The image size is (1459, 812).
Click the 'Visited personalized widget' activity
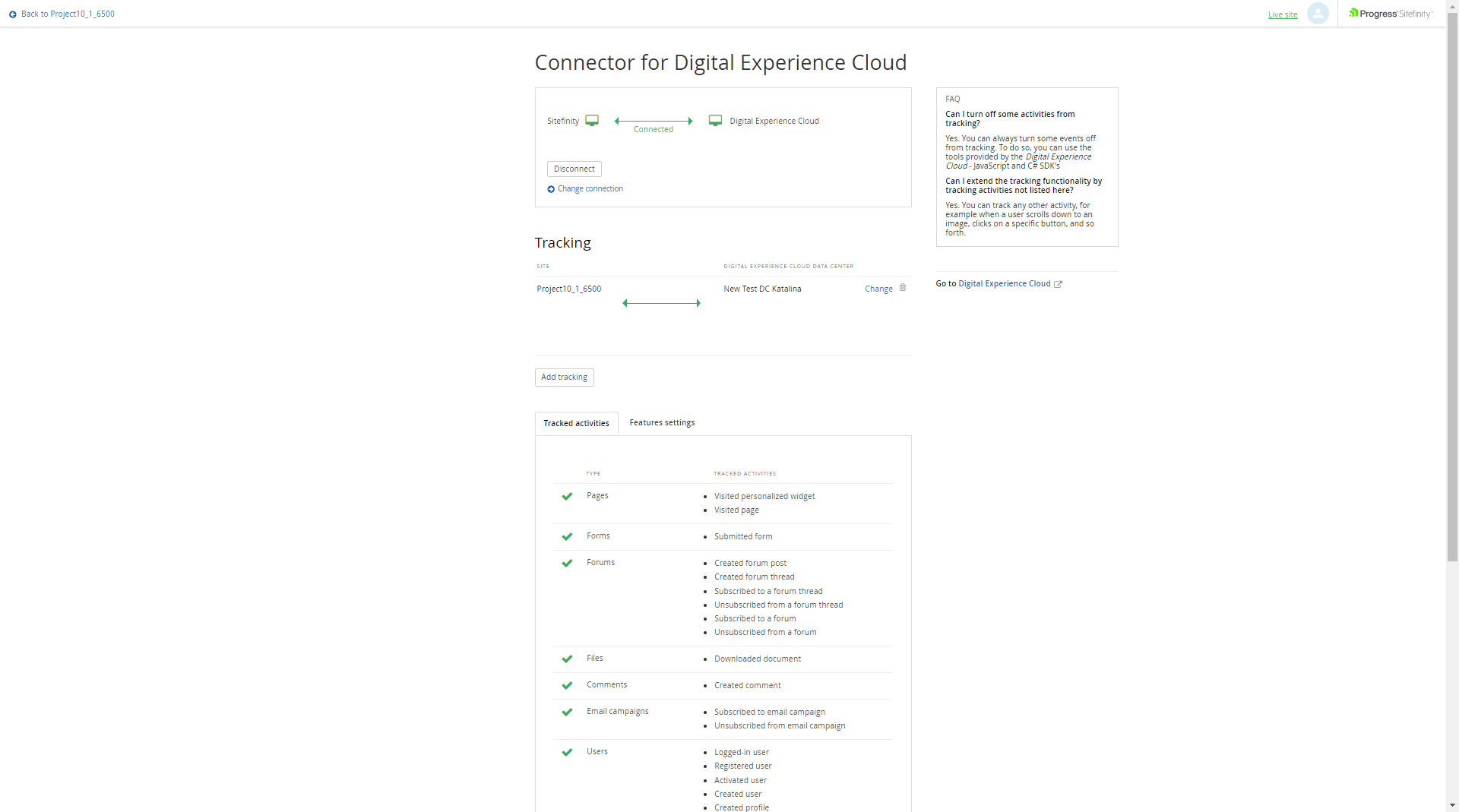[764, 496]
